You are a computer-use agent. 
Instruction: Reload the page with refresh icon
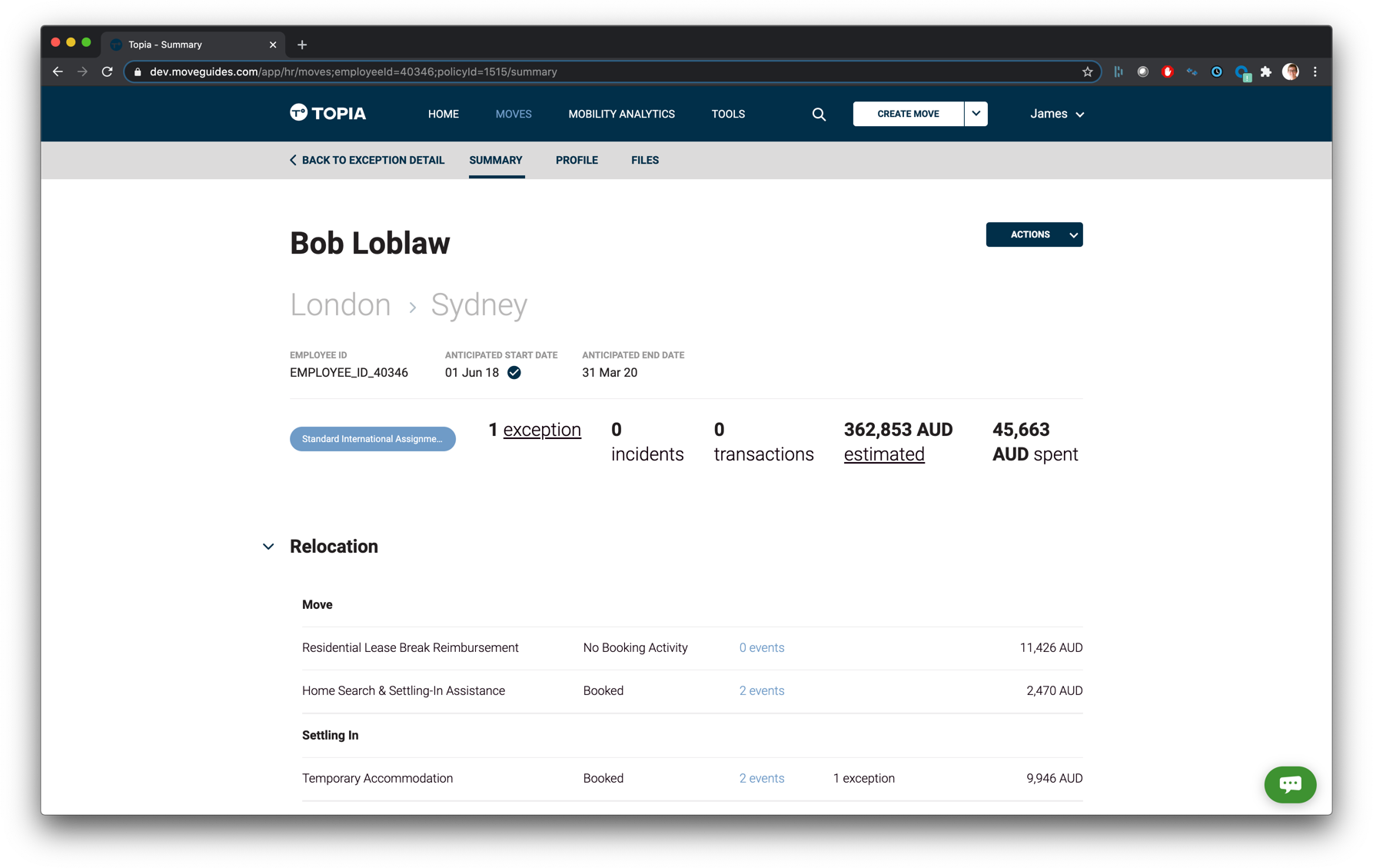coord(108,72)
